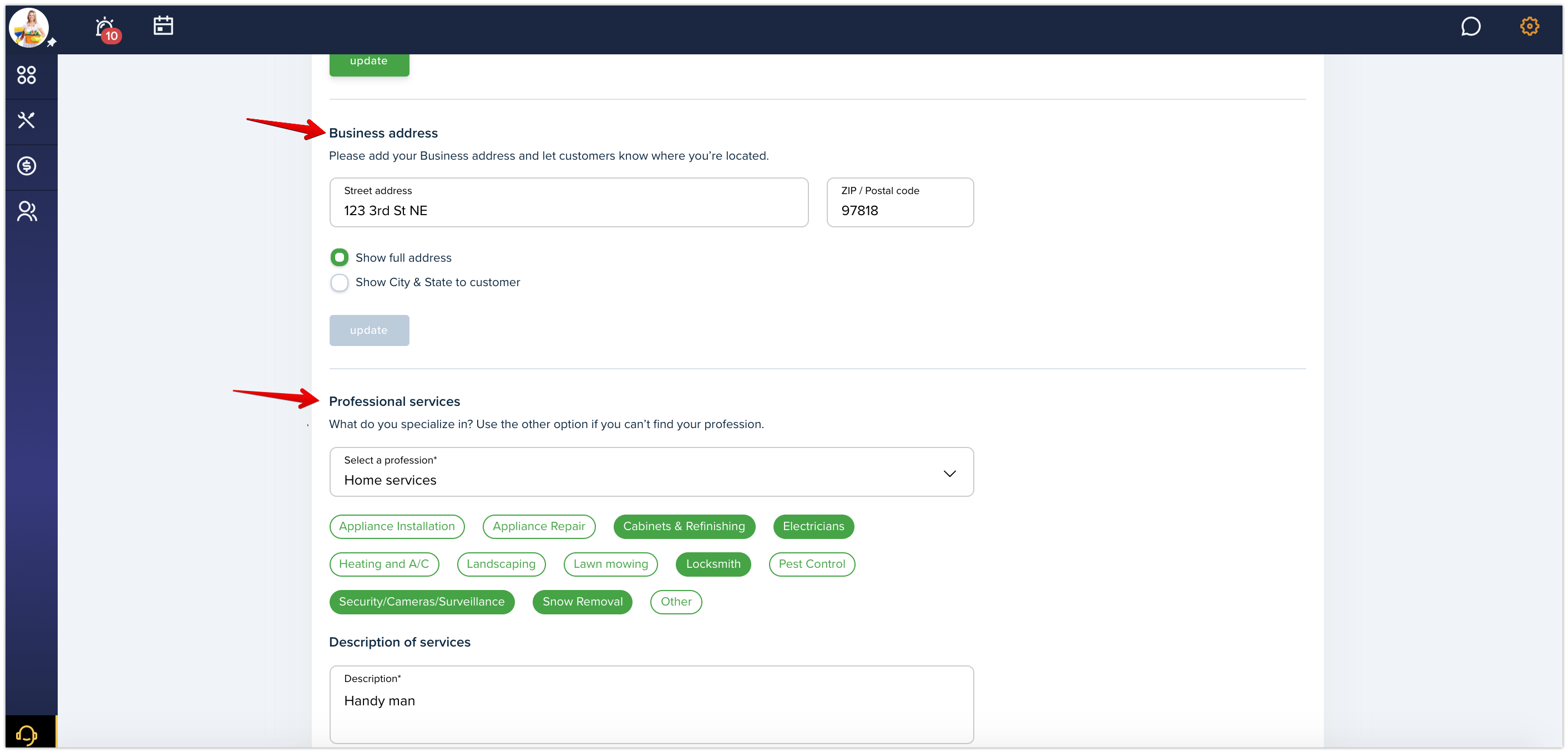This screenshot has height=753, width=1568.
Task: Open the calendar icon in top bar
Action: 163,26
